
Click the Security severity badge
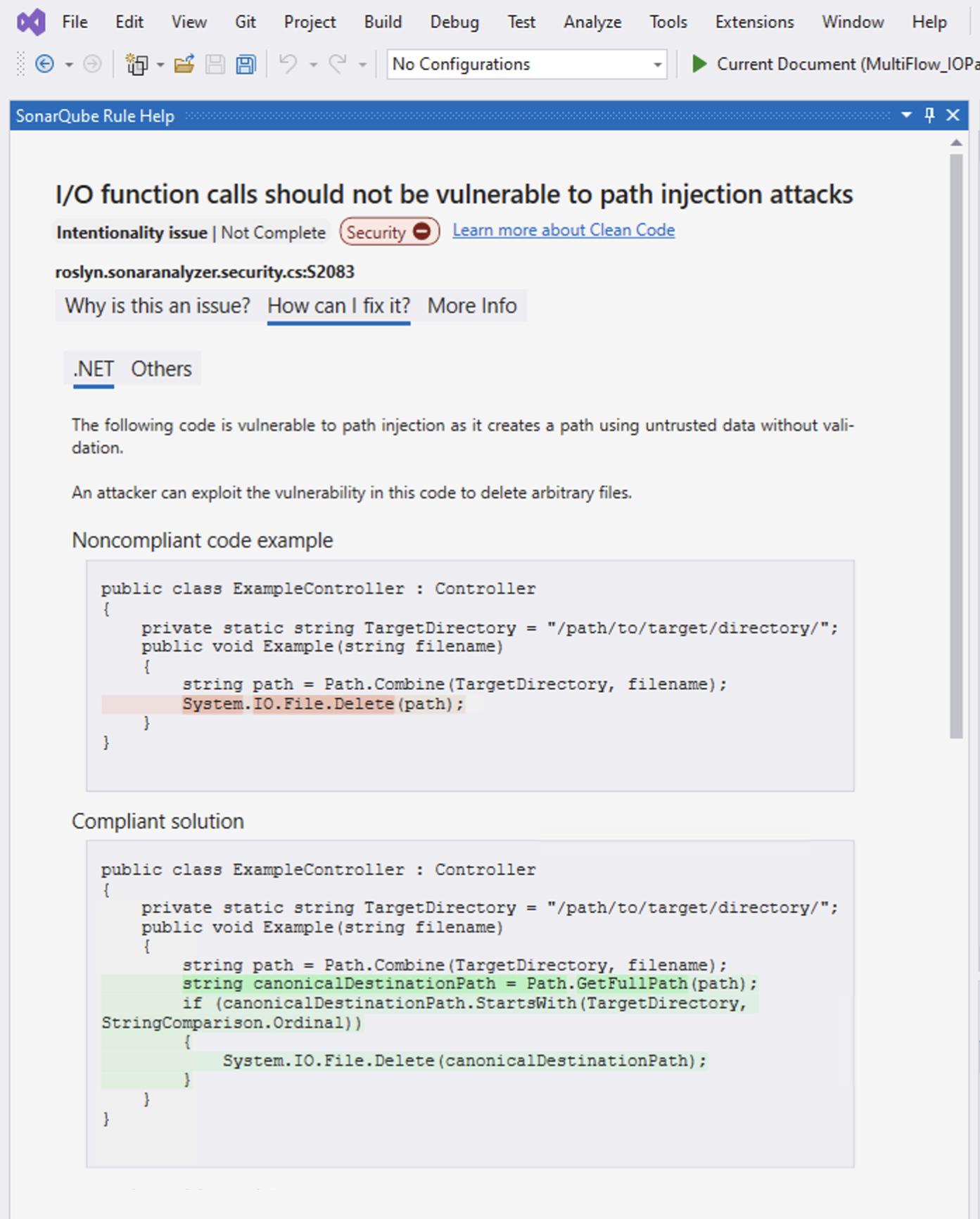tap(390, 231)
